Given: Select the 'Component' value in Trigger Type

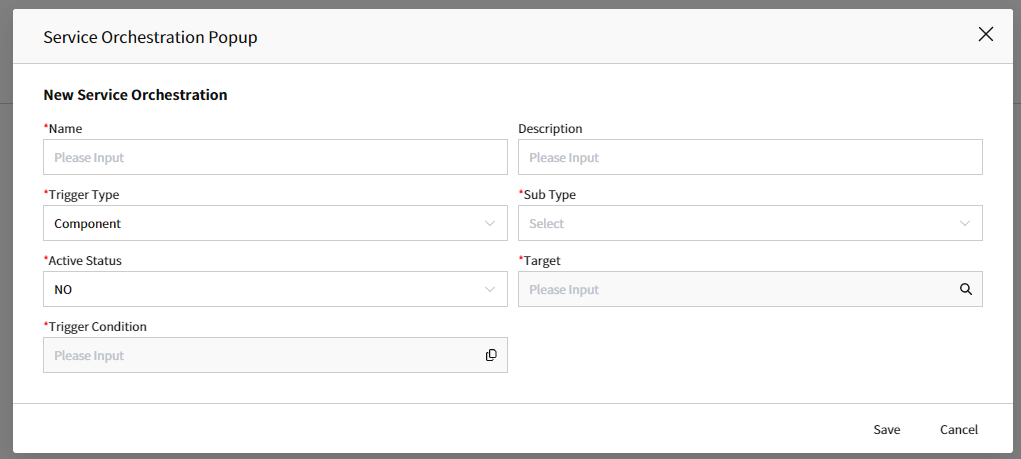Looking at the screenshot, I should point(87,223).
